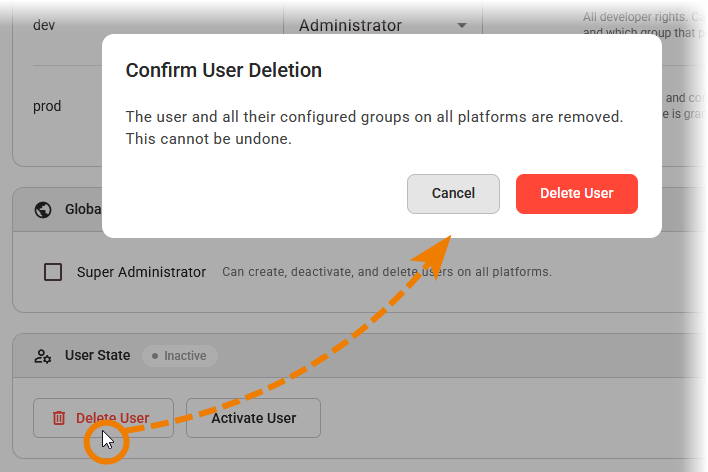Select the Confirm User Deletion title

pos(224,70)
